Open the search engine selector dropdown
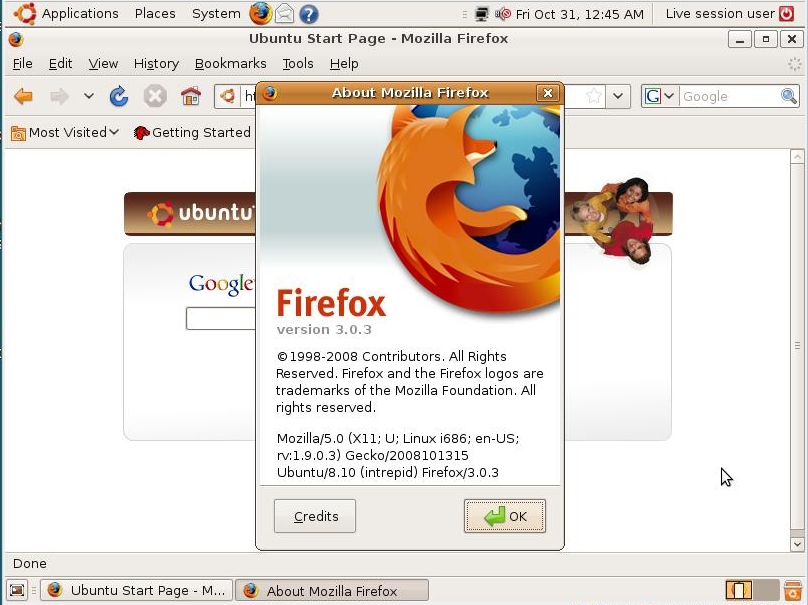Viewport: 808px width, 605px height. pyautogui.click(x=660, y=96)
